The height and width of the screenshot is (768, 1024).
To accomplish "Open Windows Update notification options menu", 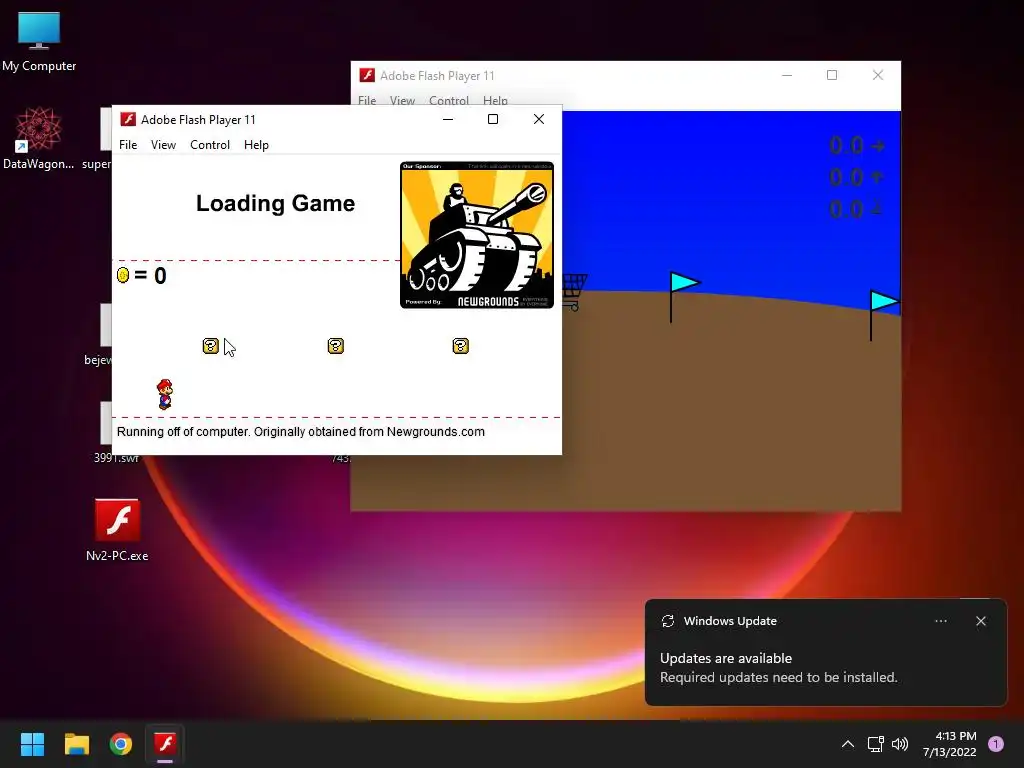I will (940, 621).
